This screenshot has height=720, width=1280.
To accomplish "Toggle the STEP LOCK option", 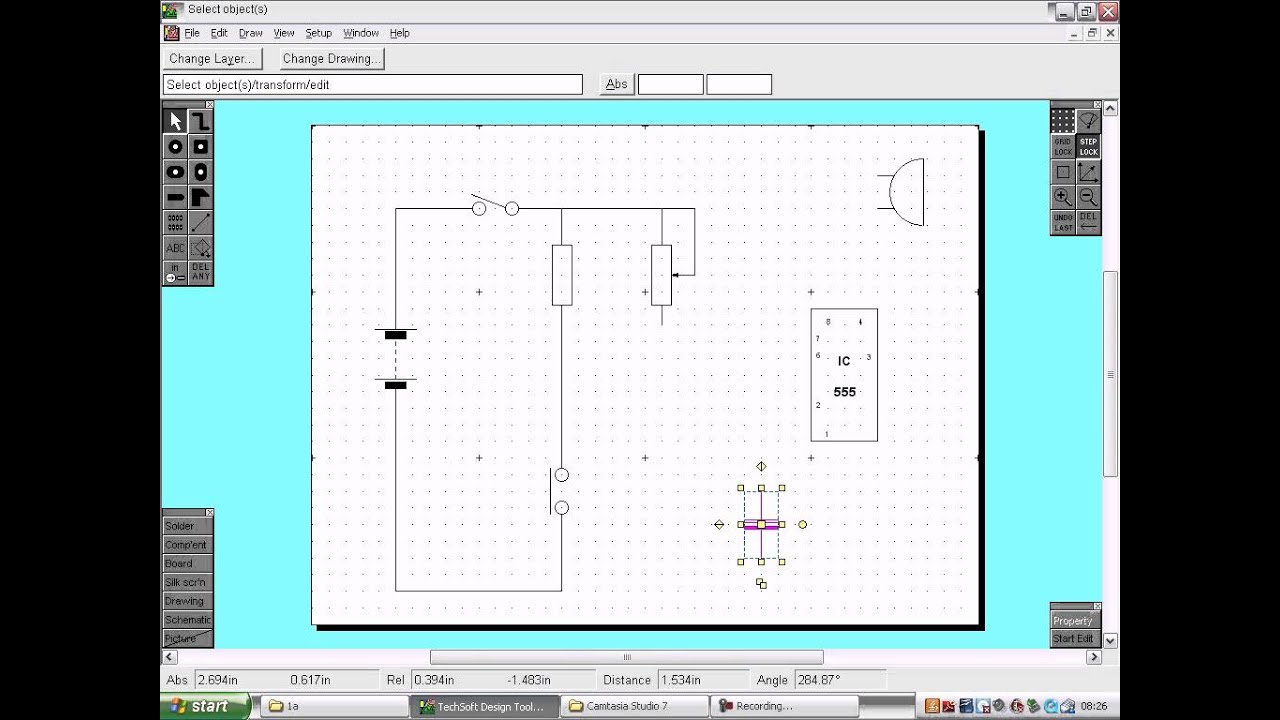I will point(1088,147).
